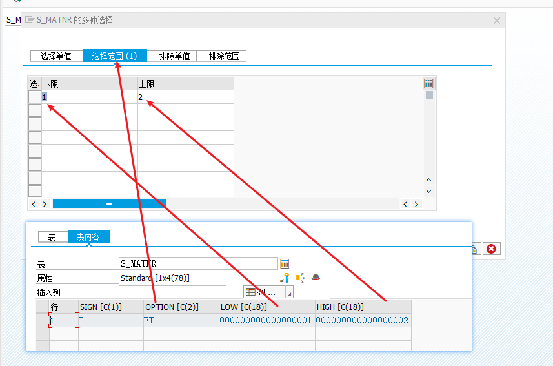553x366 pixels.
Task: Click the key icon in attributes row
Action: (x=285, y=278)
